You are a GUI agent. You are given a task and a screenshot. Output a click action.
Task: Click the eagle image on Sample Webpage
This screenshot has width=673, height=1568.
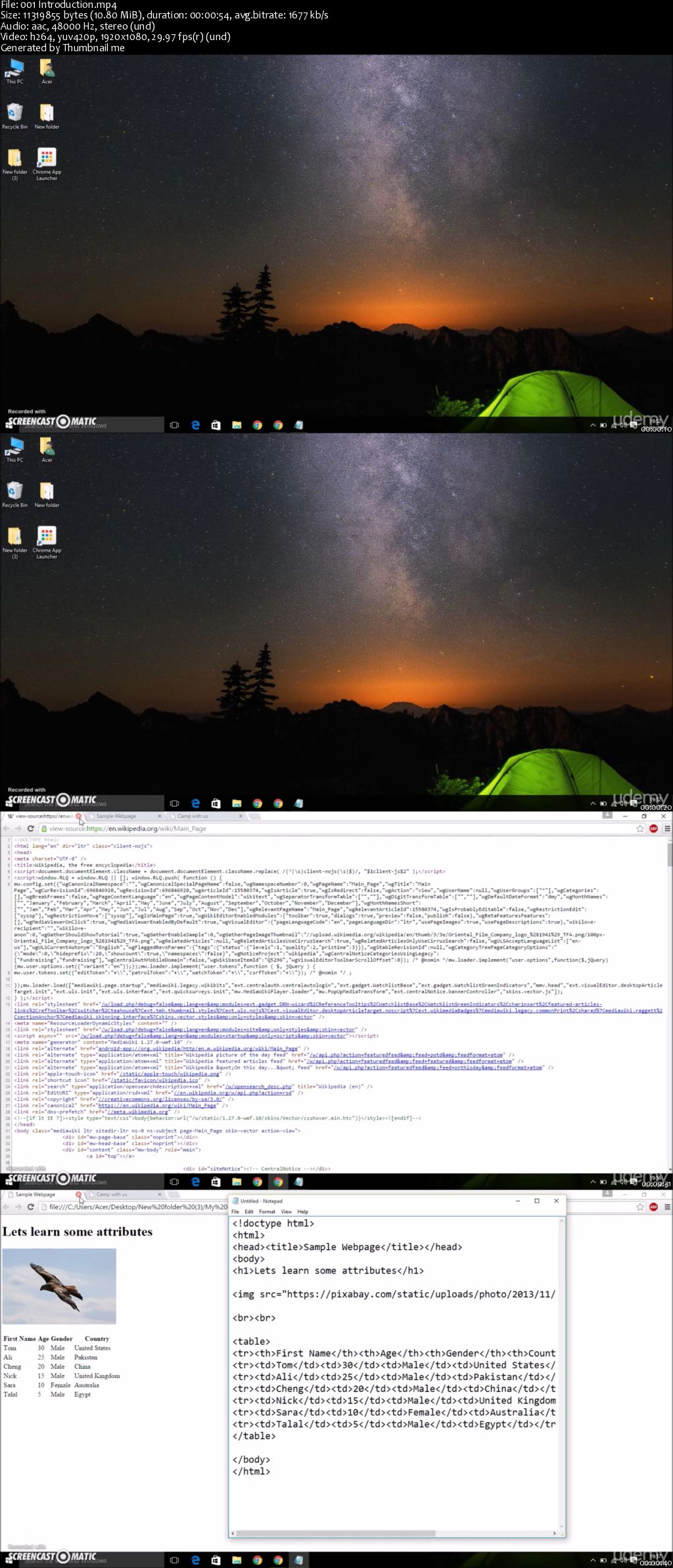point(59,1286)
